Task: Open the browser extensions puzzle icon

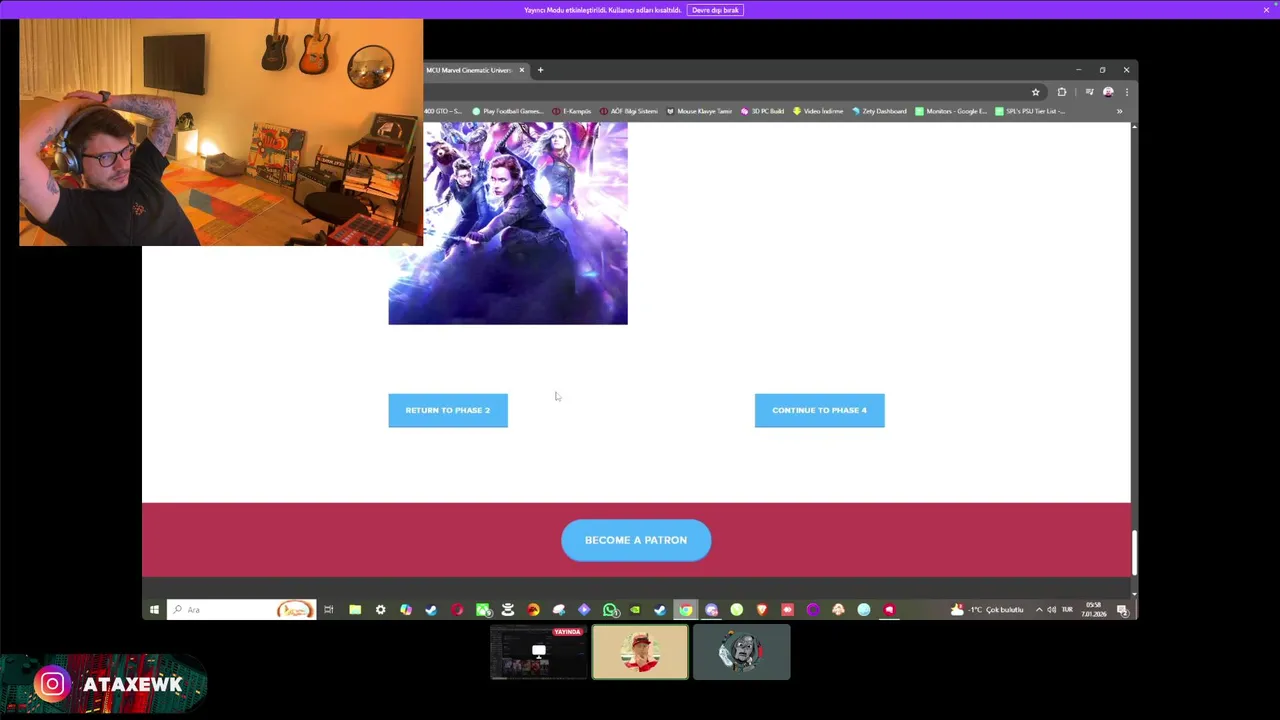Action: [x=1062, y=92]
